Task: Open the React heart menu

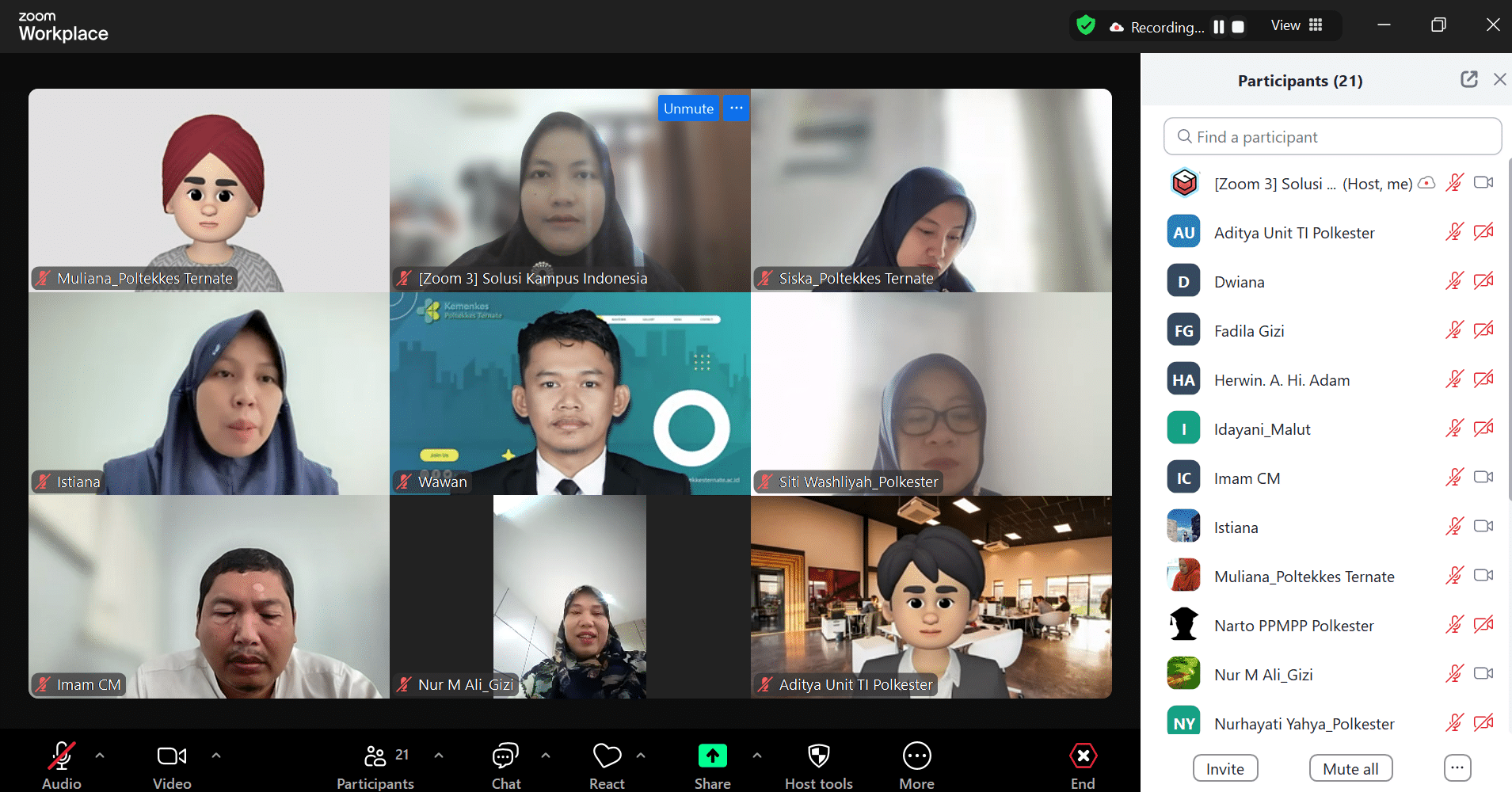Action: click(x=607, y=756)
